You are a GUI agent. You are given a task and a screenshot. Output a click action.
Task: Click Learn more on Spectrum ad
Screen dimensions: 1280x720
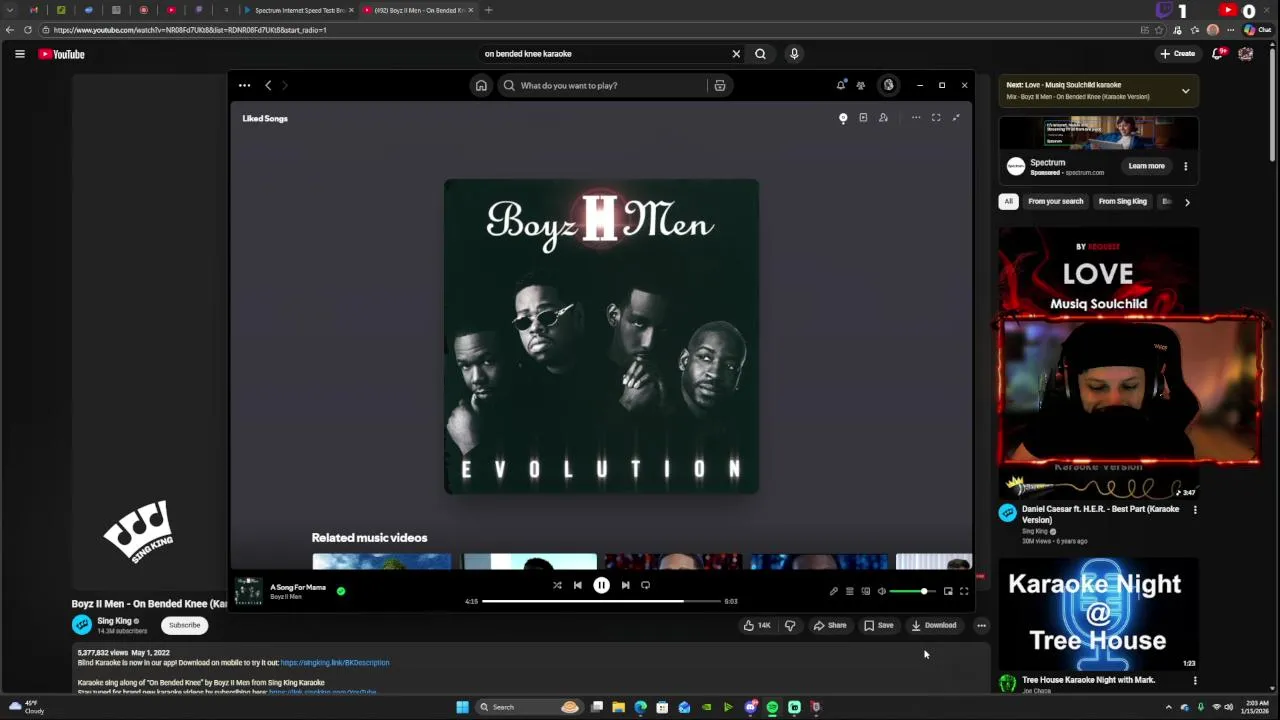click(x=1146, y=166)
